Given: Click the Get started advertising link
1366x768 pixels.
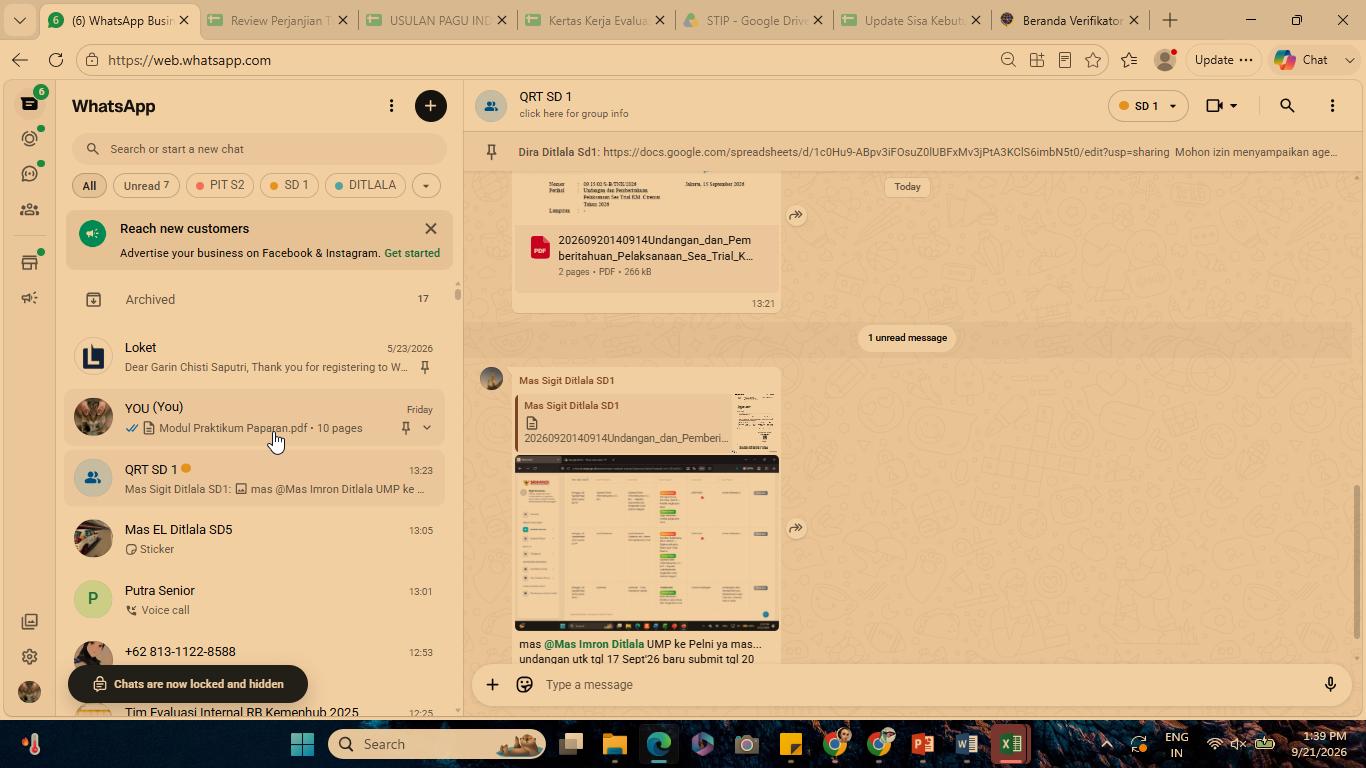Looking at the screenshot, I should click(412, 253).
